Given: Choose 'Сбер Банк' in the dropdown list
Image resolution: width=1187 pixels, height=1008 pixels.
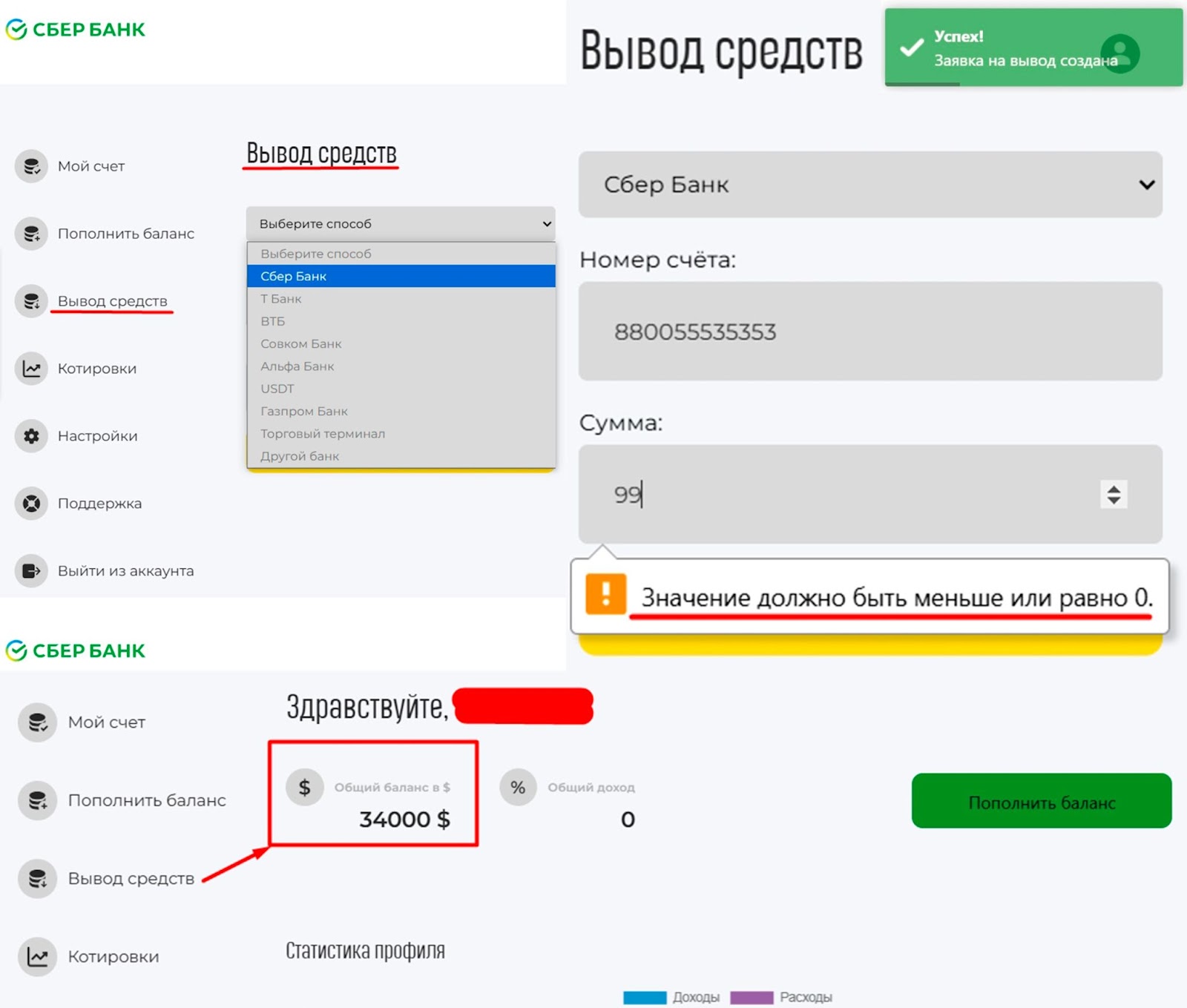Looking at the screenshot, I should click(401, 276).
